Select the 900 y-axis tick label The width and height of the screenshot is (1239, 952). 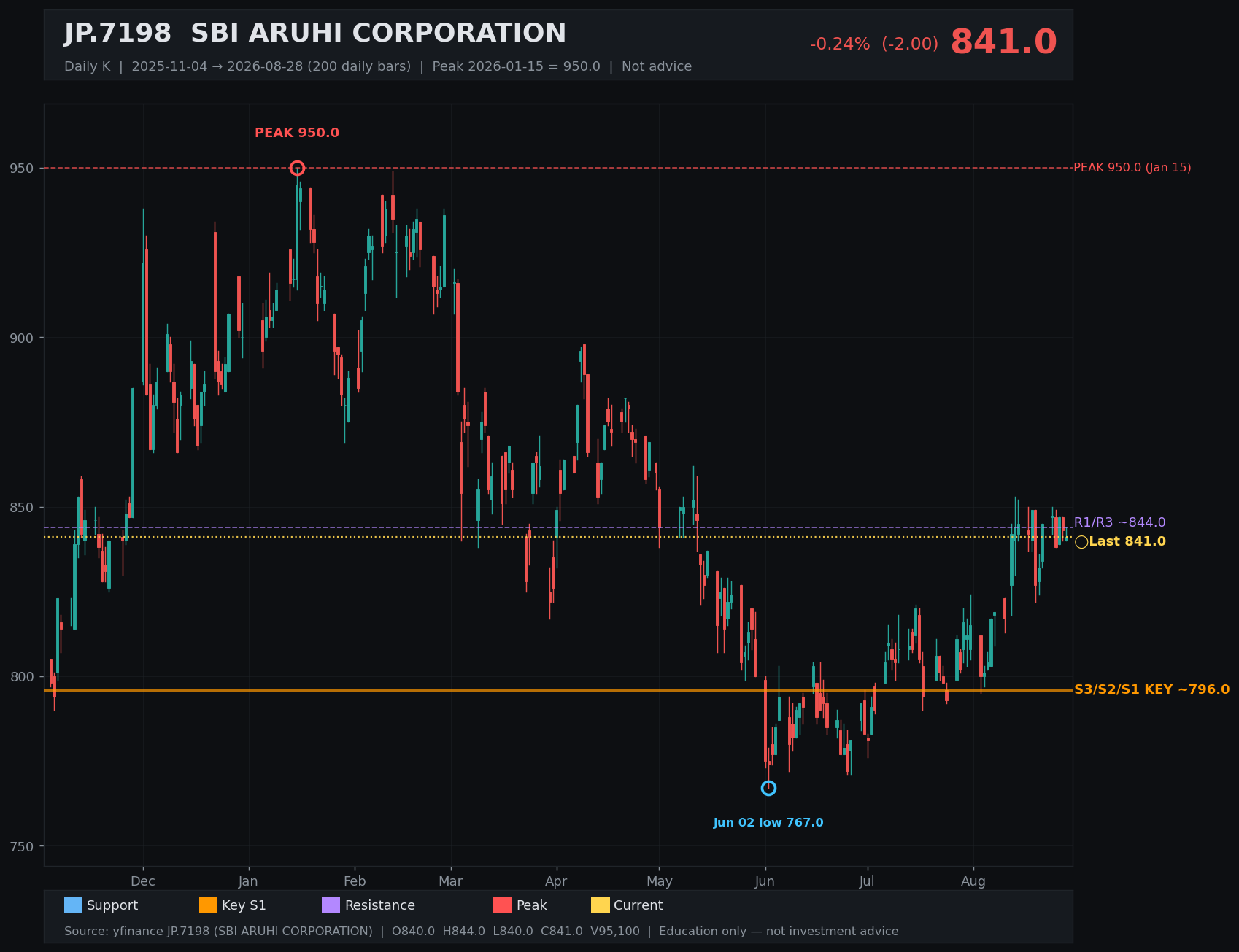click(x=21, y=338)
